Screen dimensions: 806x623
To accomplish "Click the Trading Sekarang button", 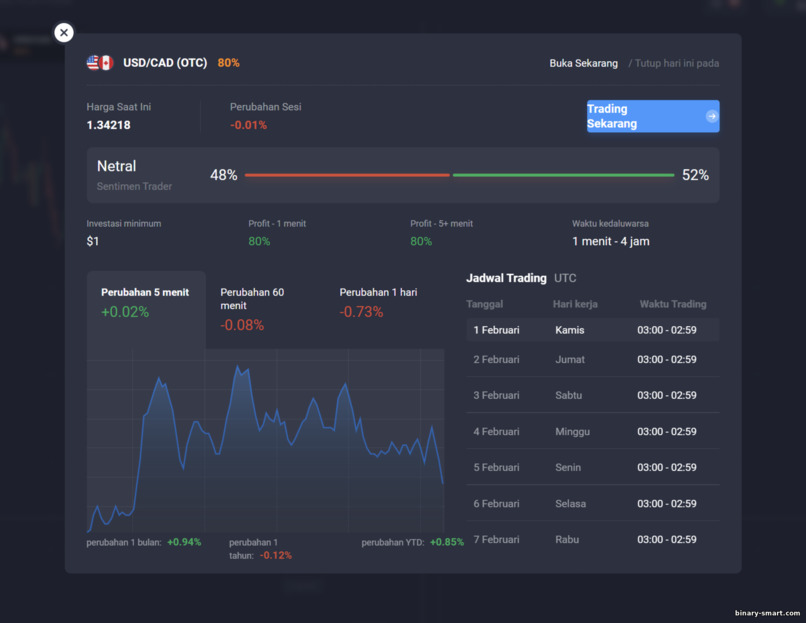I will (x=653, y=116).
